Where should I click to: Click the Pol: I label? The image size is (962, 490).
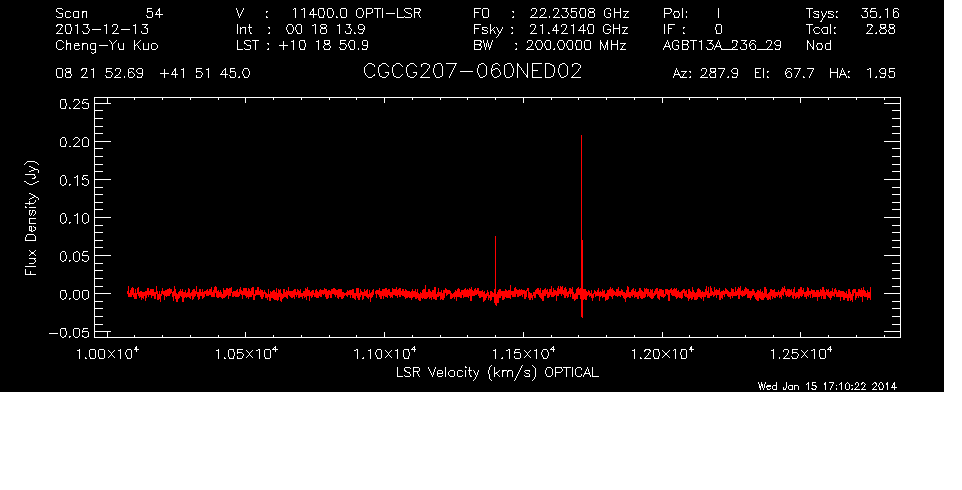[692, 13]
